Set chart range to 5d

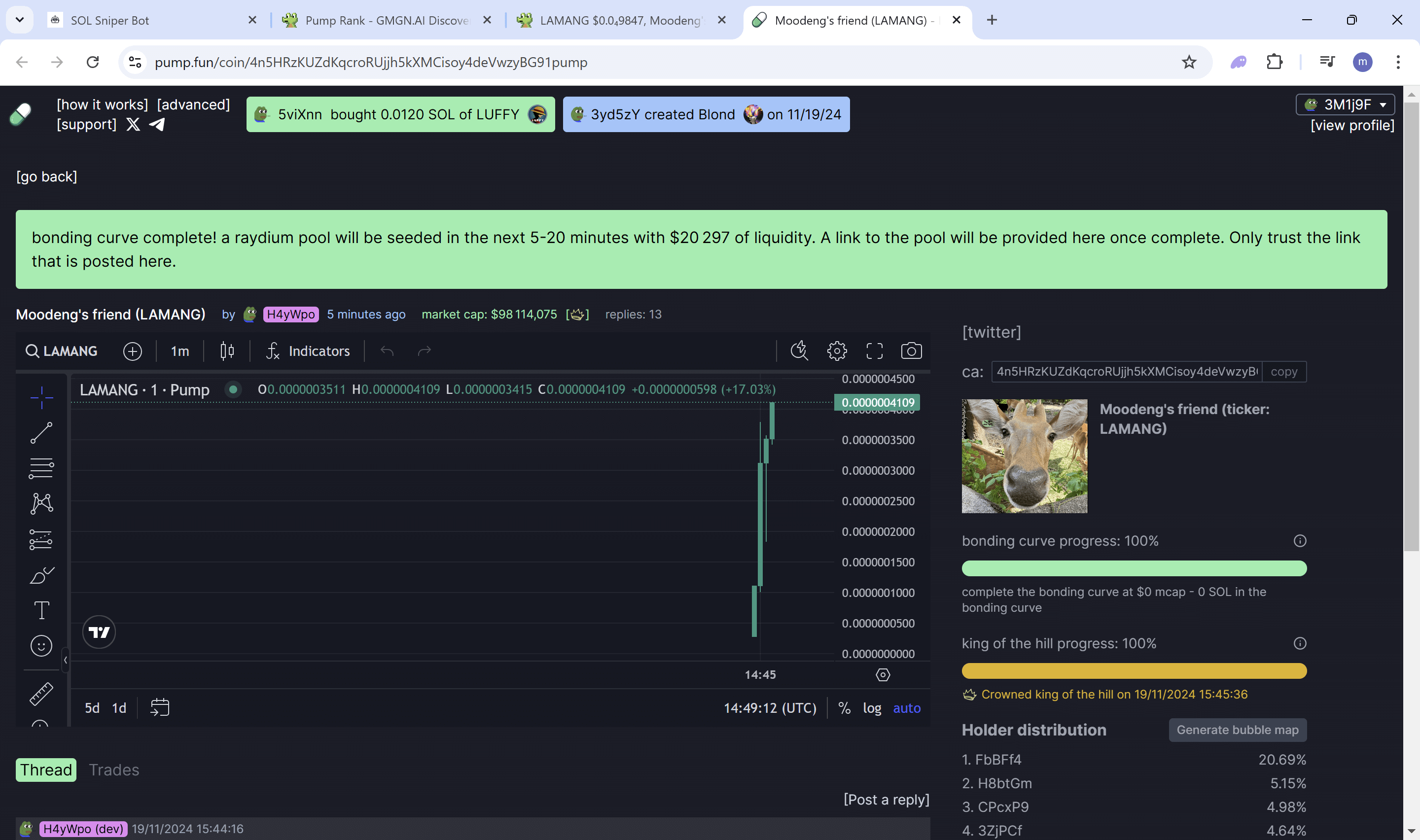92,708
